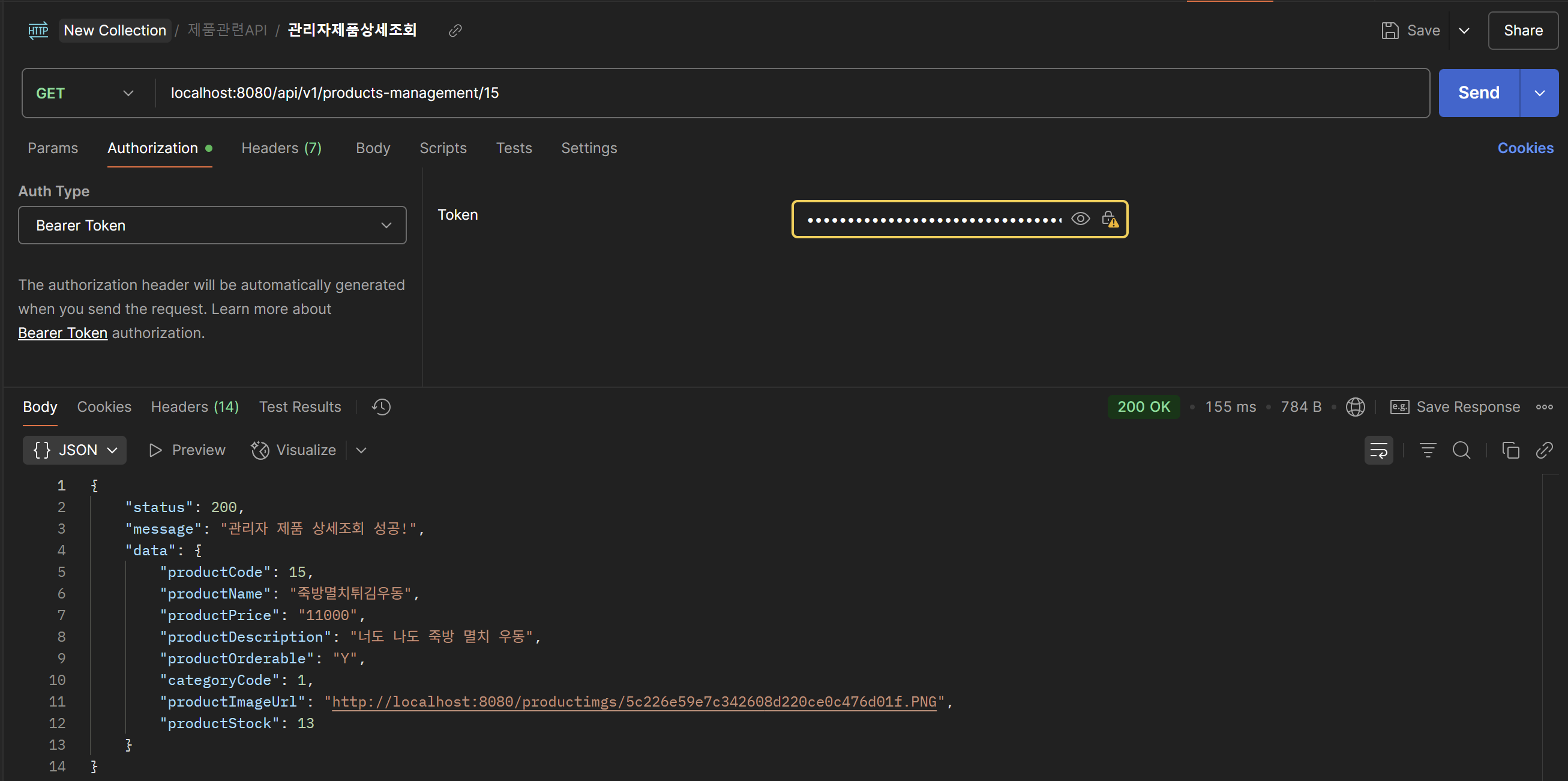Copy the request link icon

point(455,31)
